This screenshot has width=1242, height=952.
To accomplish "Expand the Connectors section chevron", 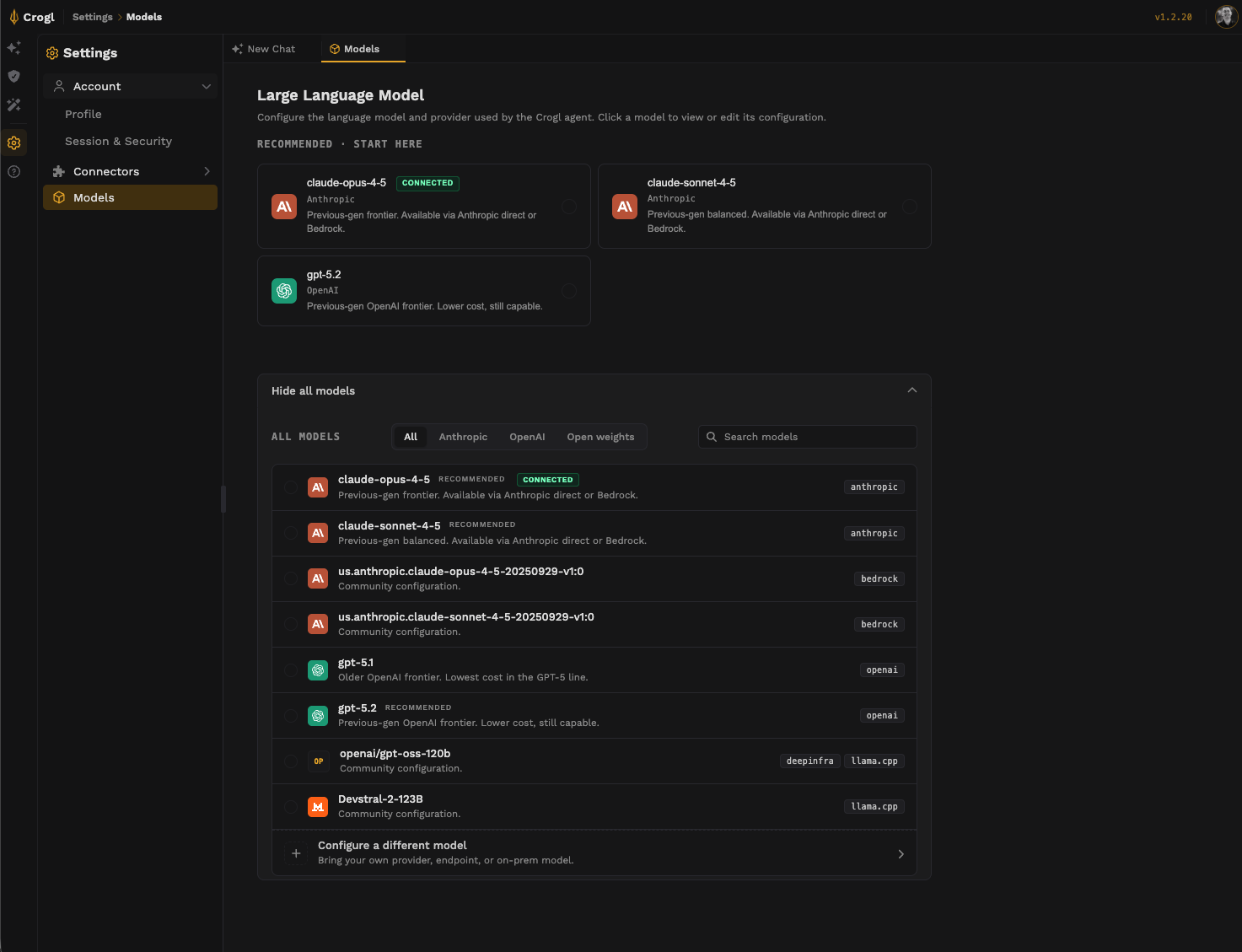I will [x=207, y=171].
